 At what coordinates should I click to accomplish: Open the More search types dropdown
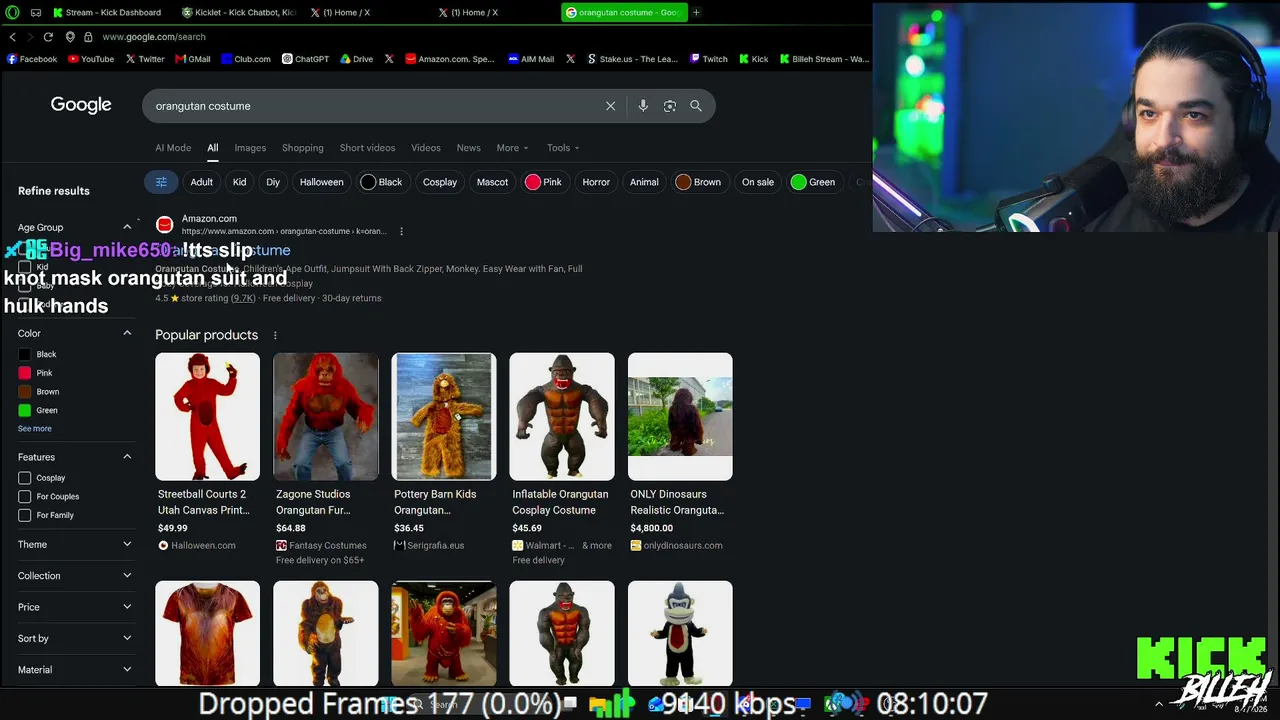coord(513,148)
